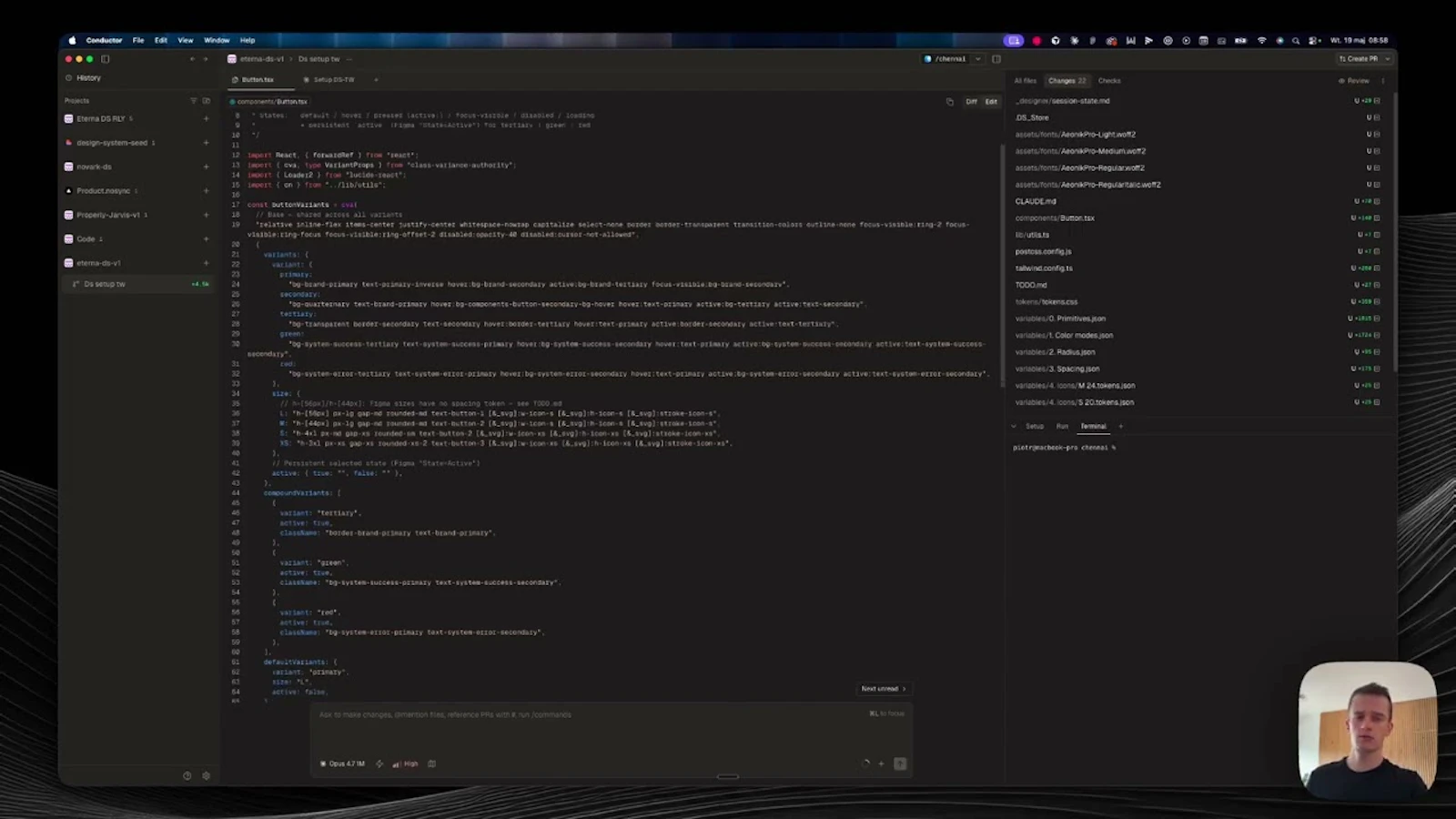Click the forward navigation arrow

[206, 59]
